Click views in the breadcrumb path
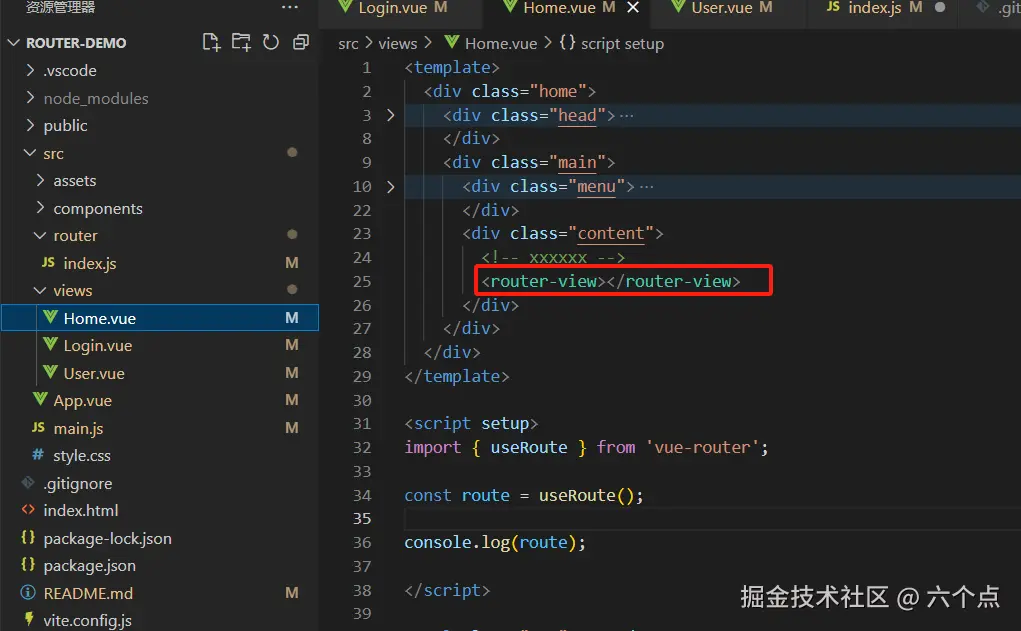The width and height of the screenshot is (1021, 631). tap(398, 44)
